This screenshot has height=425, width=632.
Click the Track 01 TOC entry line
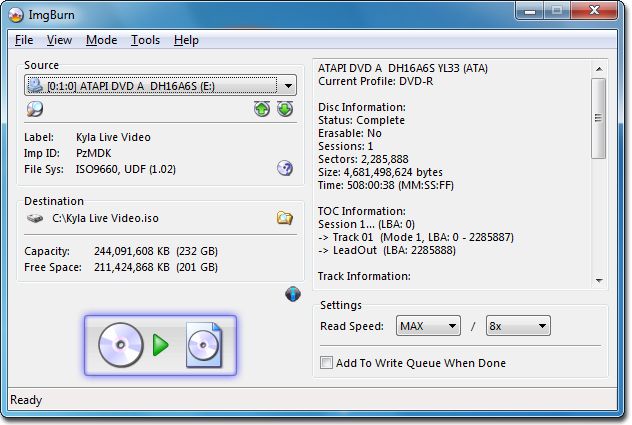click(x=416, y=237)
